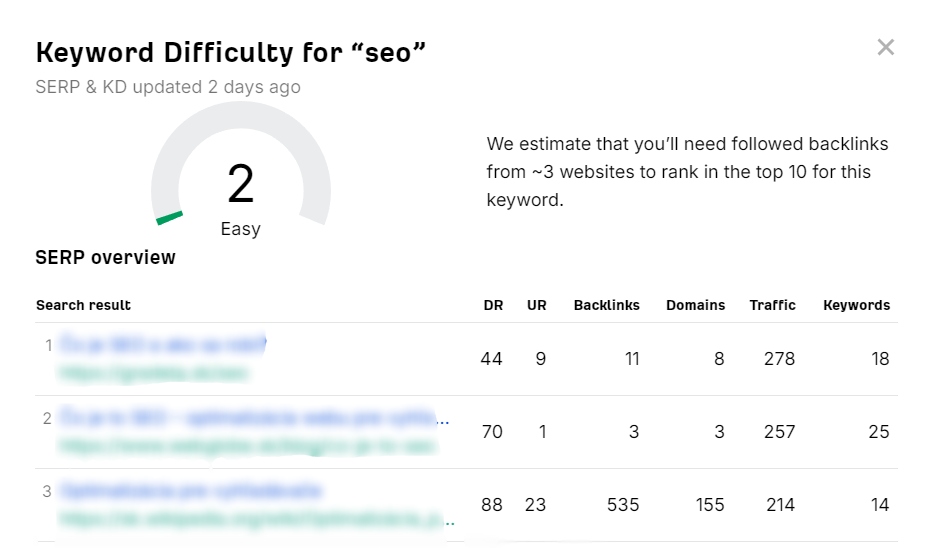Open the green URL under result 3
Screen dimensions: 933x548
(x=256, y=519)
